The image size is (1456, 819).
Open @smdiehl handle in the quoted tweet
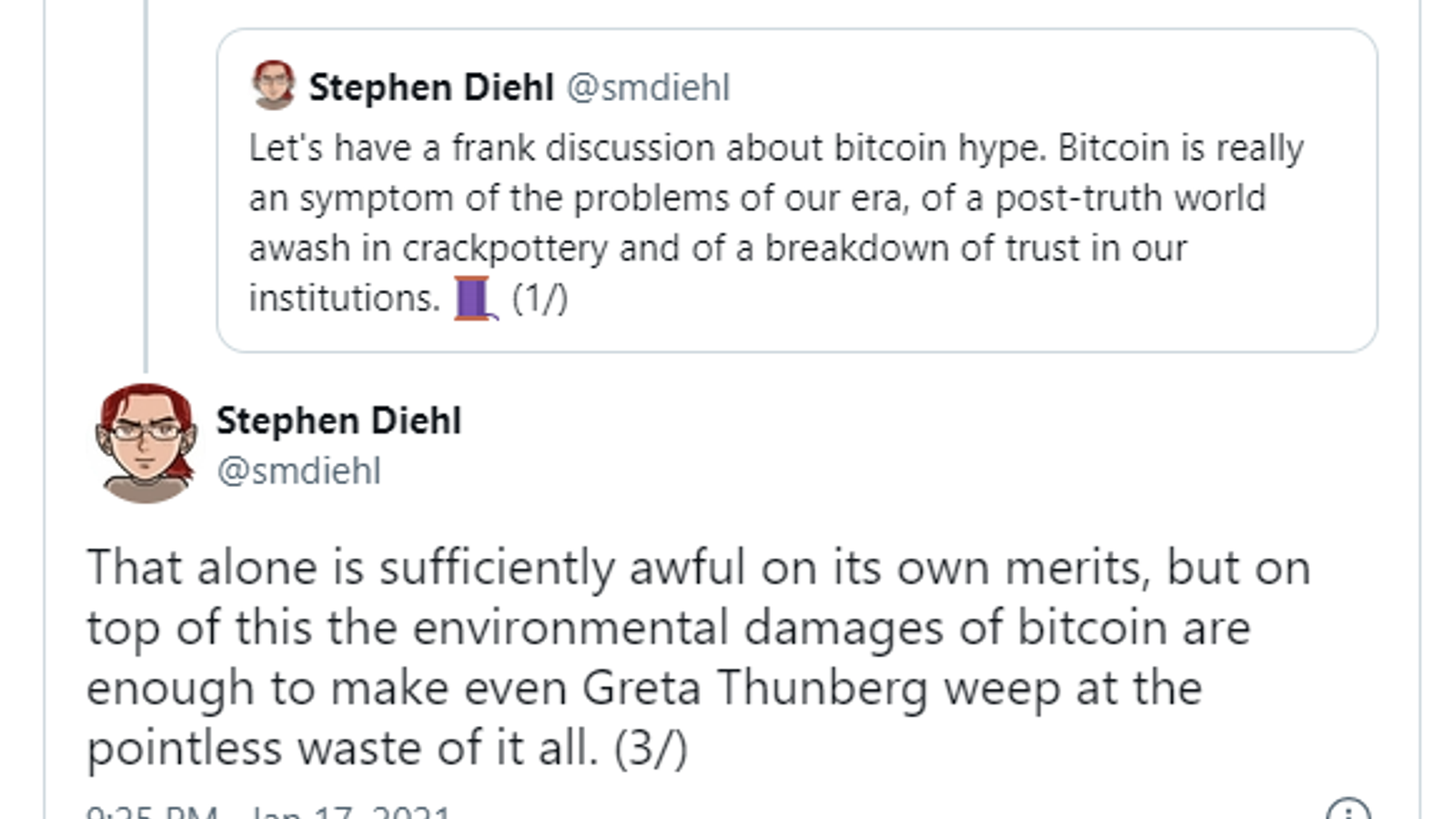point(648,87)
